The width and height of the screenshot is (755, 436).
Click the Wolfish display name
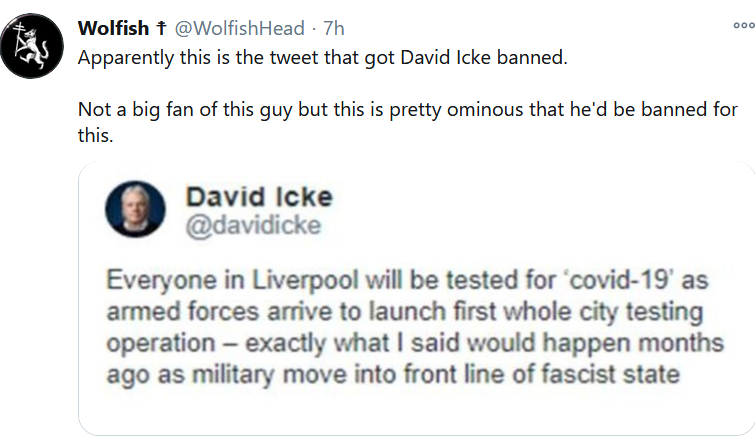112,29
